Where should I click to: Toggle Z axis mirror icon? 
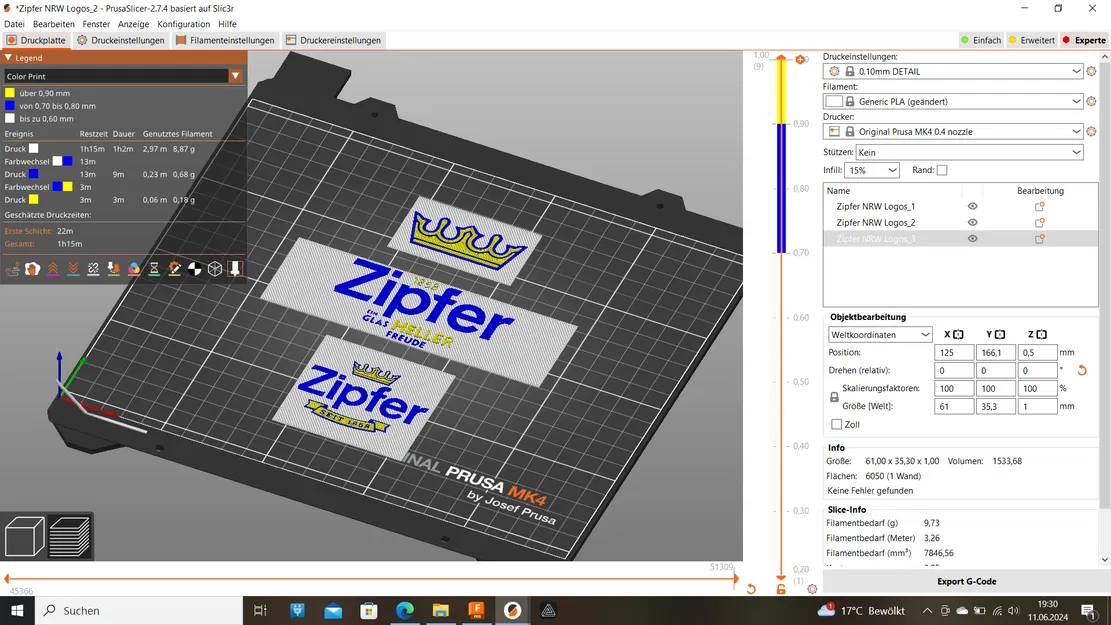1042,334
